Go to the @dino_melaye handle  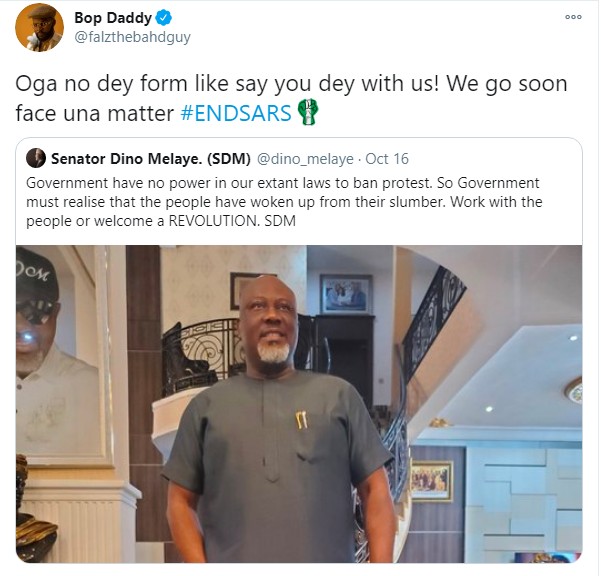(305, 159)
